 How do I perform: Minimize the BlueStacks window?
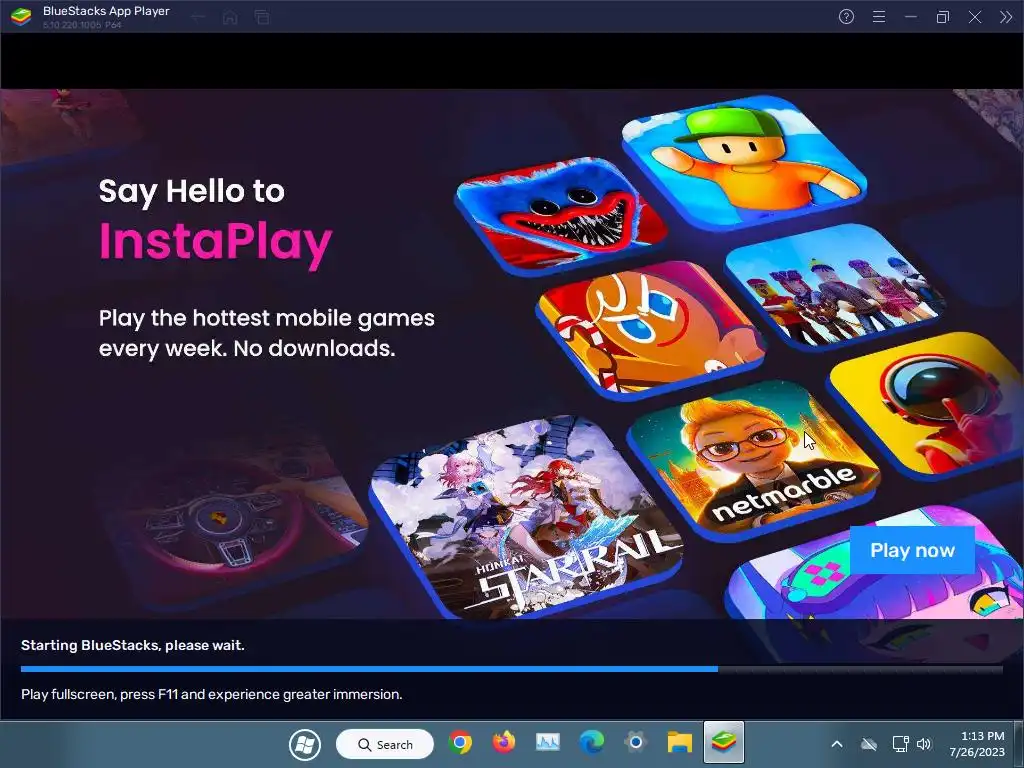(x=911, y=17)
